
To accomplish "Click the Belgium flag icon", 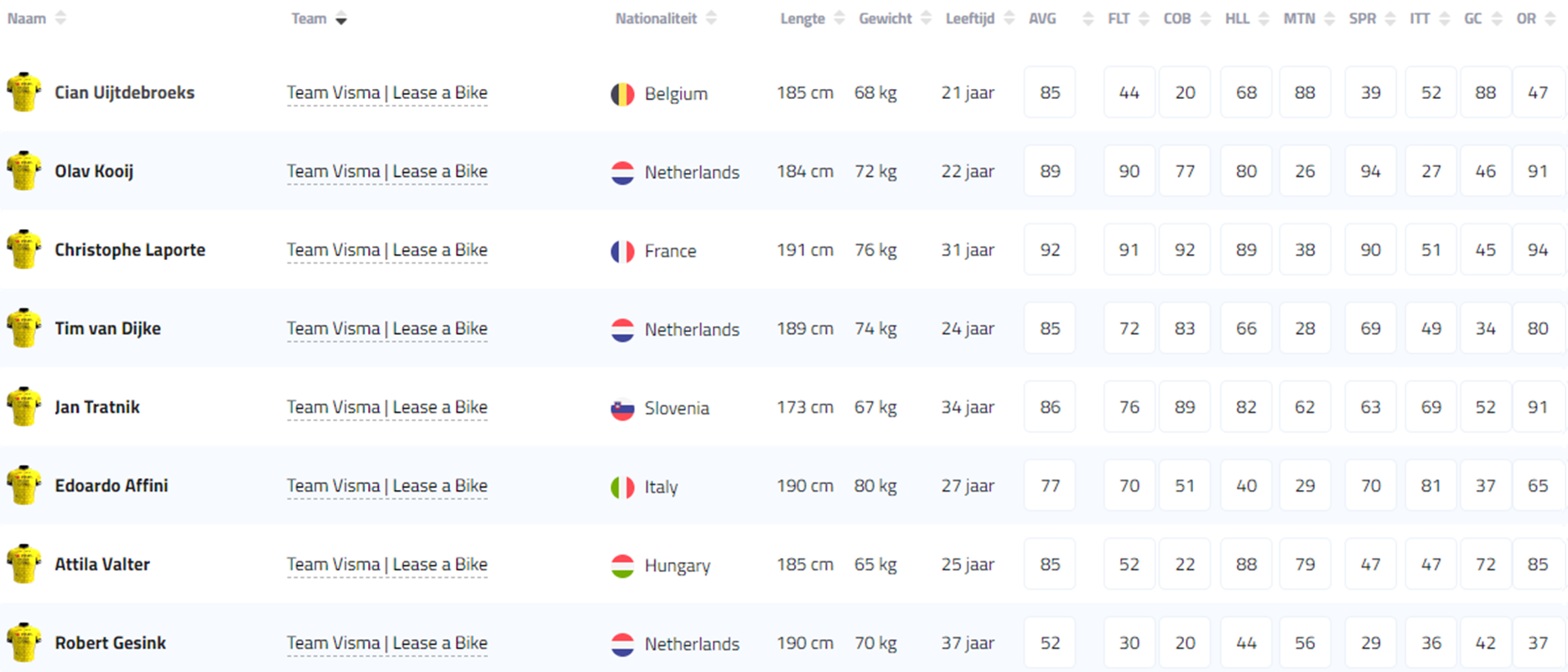I will [622, 94].
